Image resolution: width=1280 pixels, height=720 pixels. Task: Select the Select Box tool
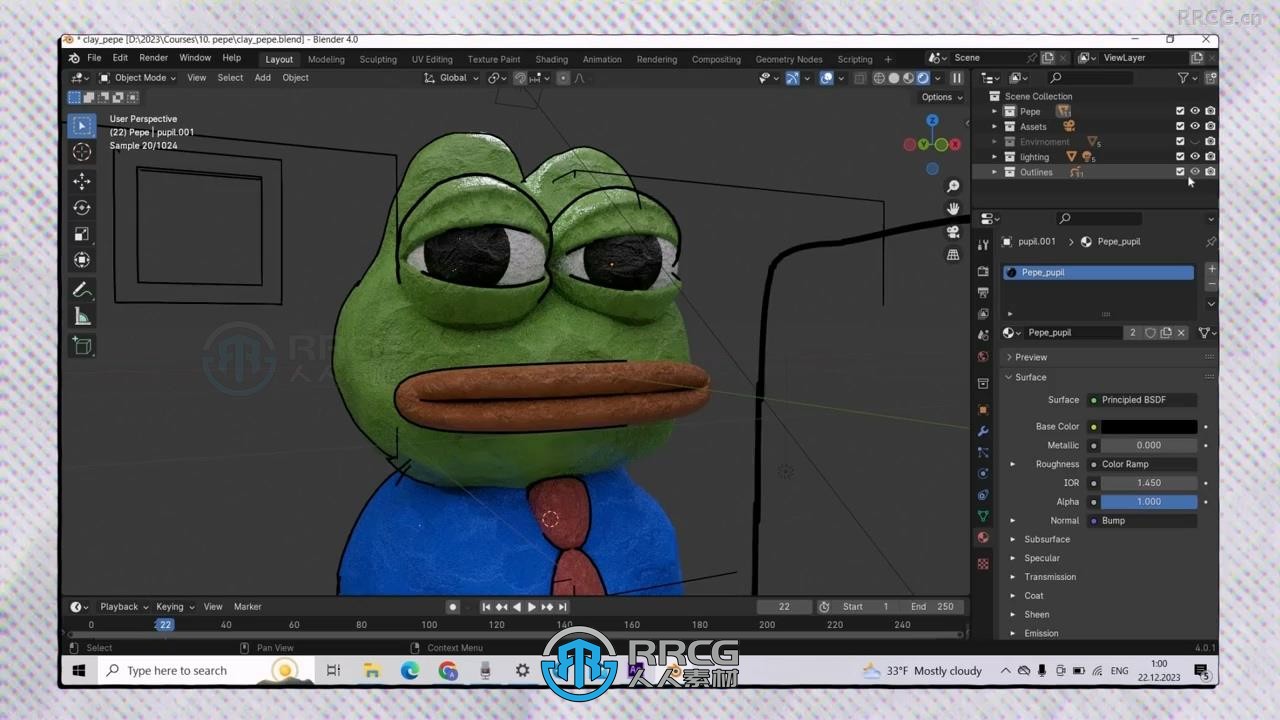pyautogui.click(x=82, y=126)
